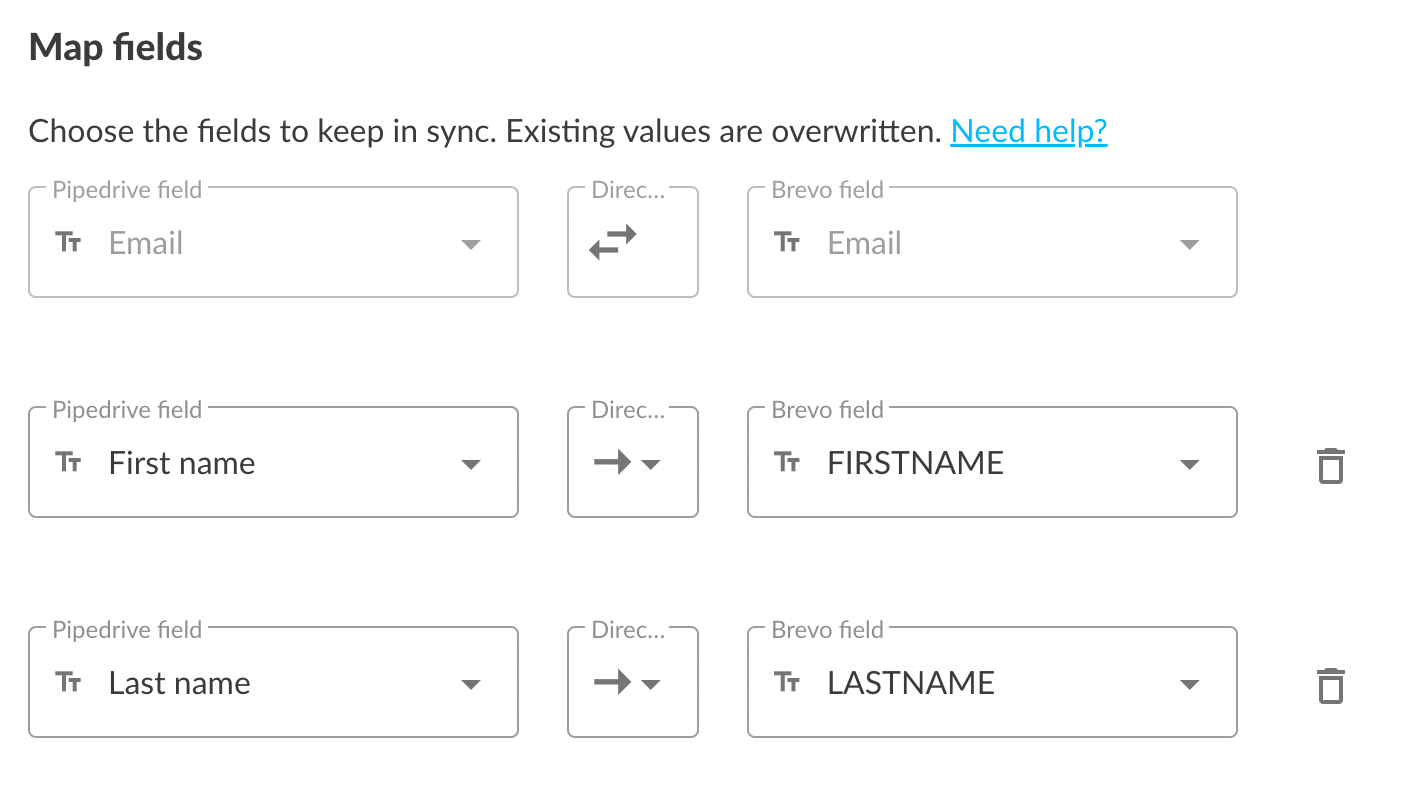Click text-type icon beside LASTNAME
Image resolution: width=1422 pixels, height=788 pixels.
(x=788, y=683)
